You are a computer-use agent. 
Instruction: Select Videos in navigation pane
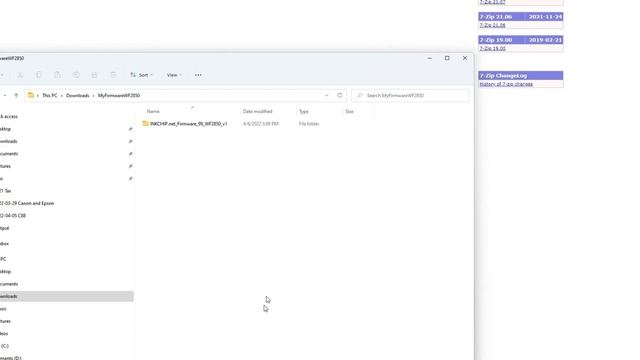point(4,333)
